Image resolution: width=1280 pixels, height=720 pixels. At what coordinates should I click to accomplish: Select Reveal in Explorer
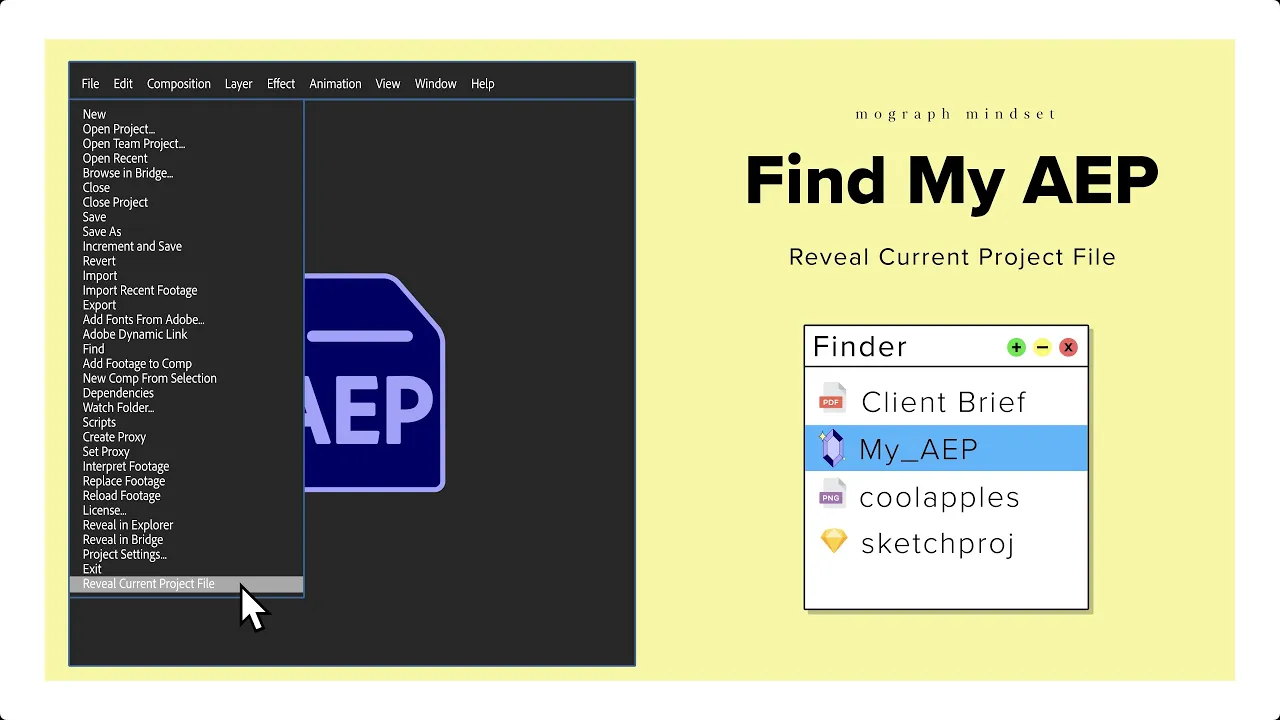click(x=127, y=524)
